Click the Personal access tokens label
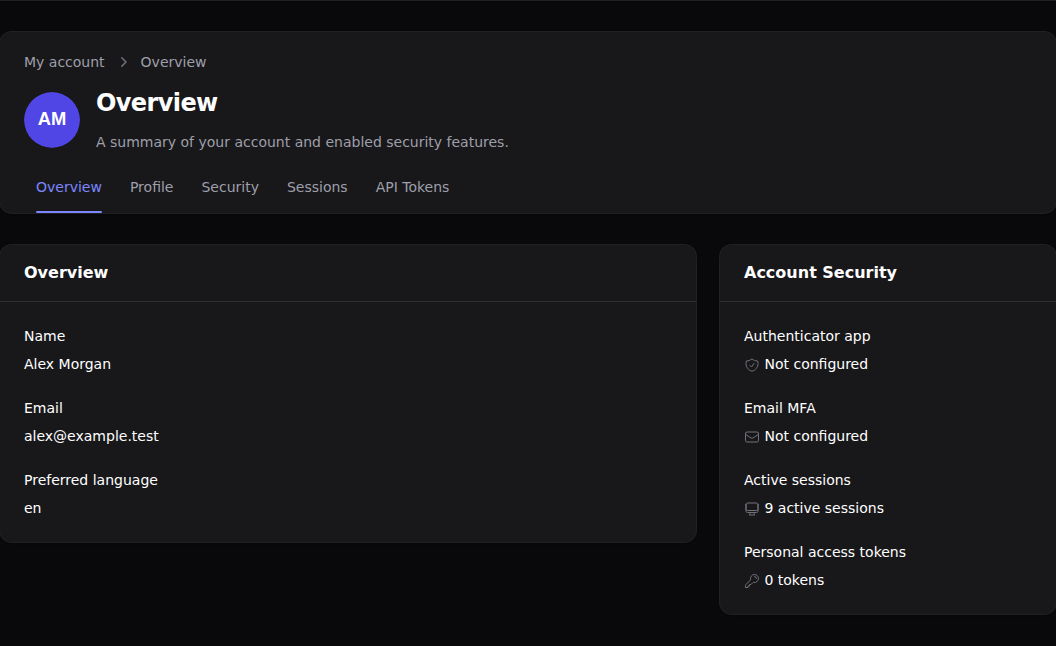Image resolution: width=1056 pixels, height=646 pixels. 824,552
